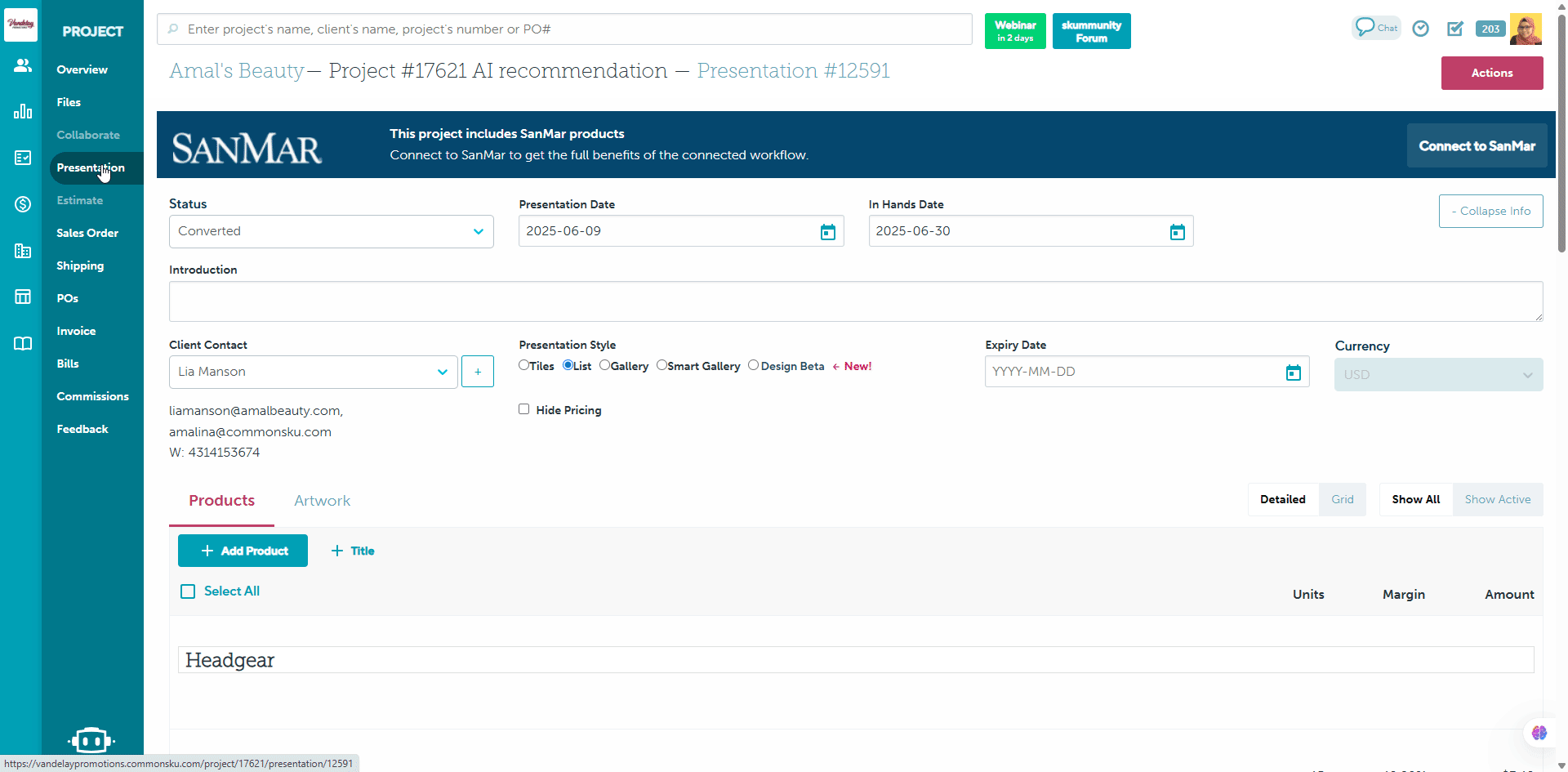This screenshot has height=772, width=1568.
Task: Open the bar chart reports sidebar icon
Action: coord(22,111)
